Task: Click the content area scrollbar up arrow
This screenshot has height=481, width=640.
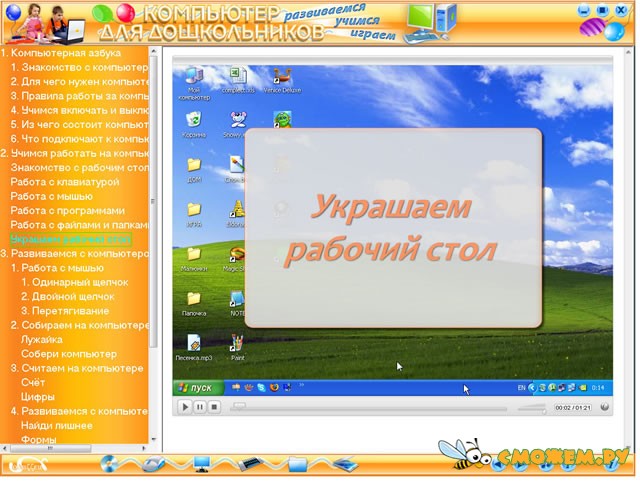Action: 629,51
